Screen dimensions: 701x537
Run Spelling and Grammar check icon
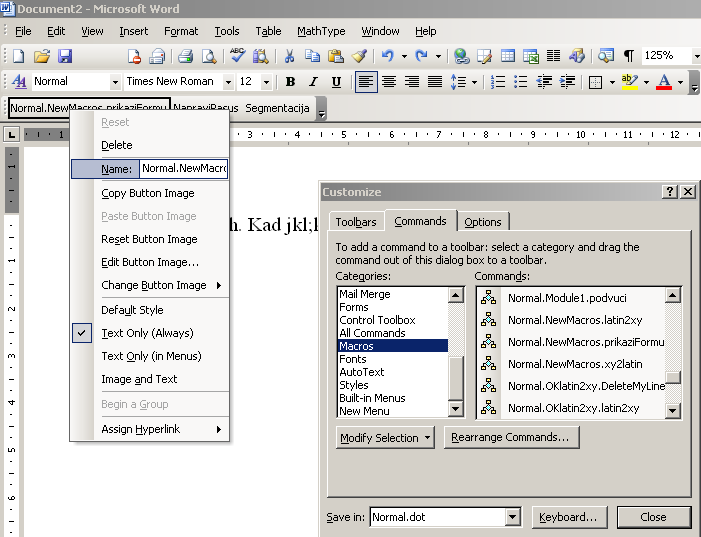coord(237,56)
